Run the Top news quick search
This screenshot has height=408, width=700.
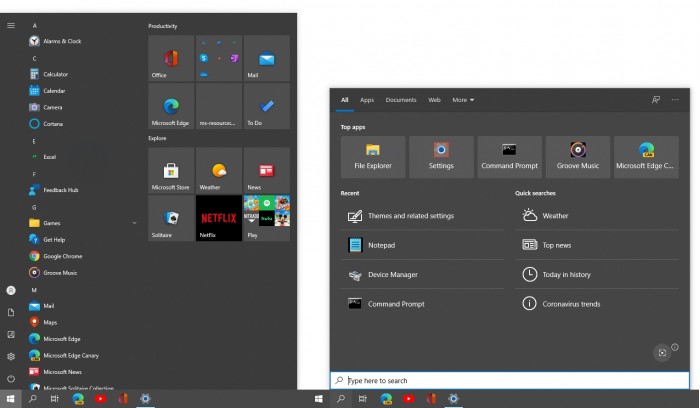597,245
